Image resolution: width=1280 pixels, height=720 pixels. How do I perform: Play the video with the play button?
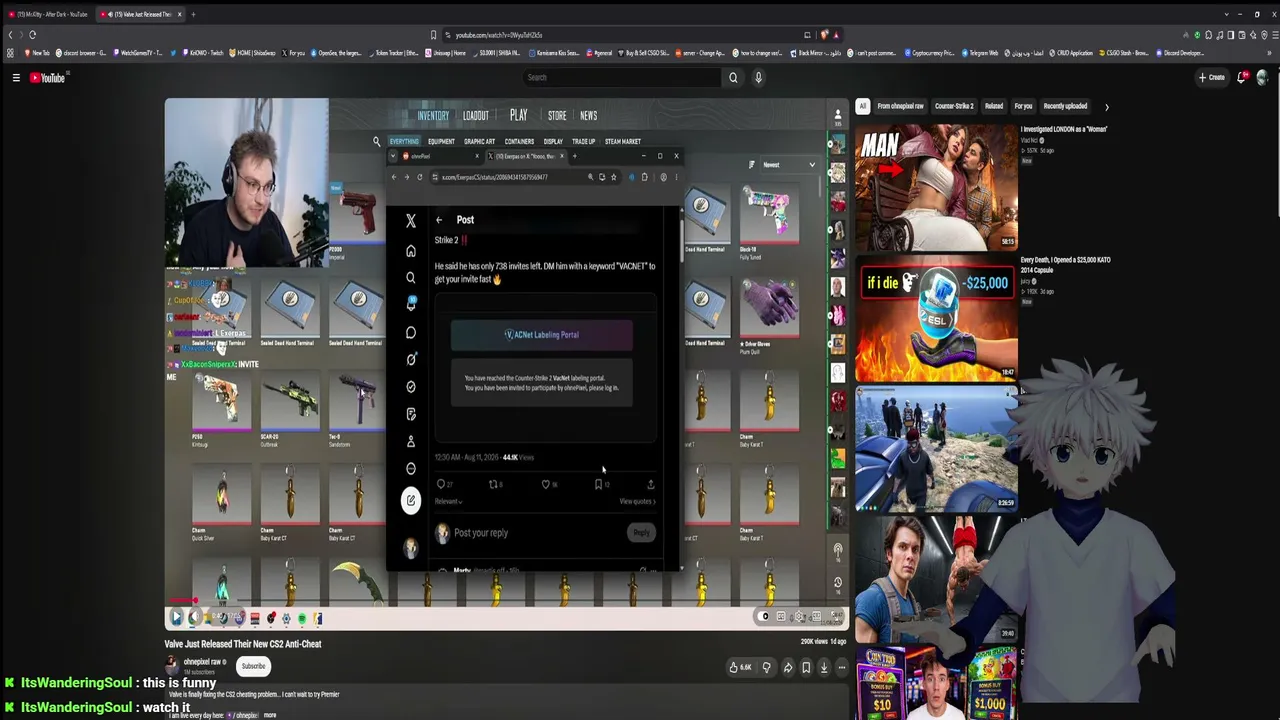pos(177,618)
